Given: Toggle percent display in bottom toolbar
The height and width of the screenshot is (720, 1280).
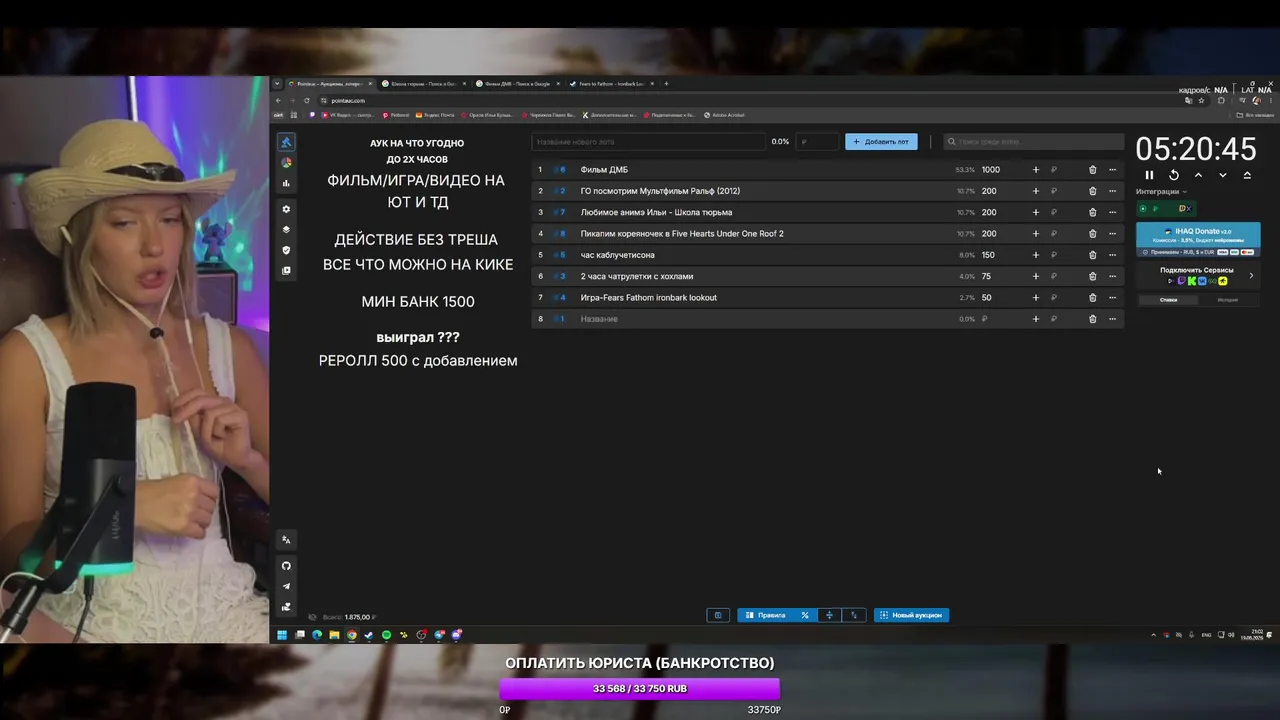Looking at the screenshot, I should [x=804, y=615].
